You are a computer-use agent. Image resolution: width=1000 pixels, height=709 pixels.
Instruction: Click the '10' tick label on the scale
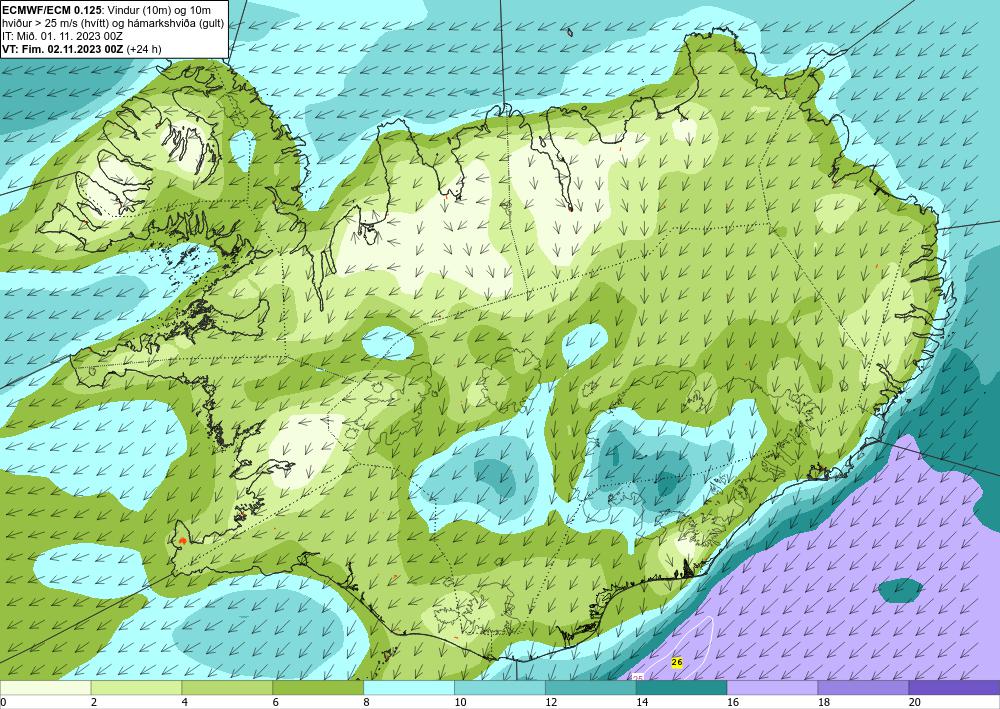point(460,702)
